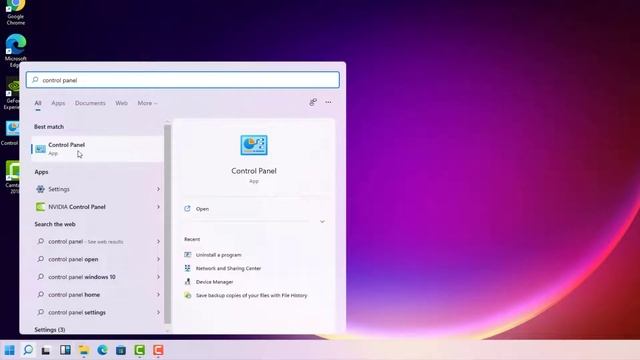
Task: Open Microsoft Store from the taskbar
Action: (x=121, y=350)
